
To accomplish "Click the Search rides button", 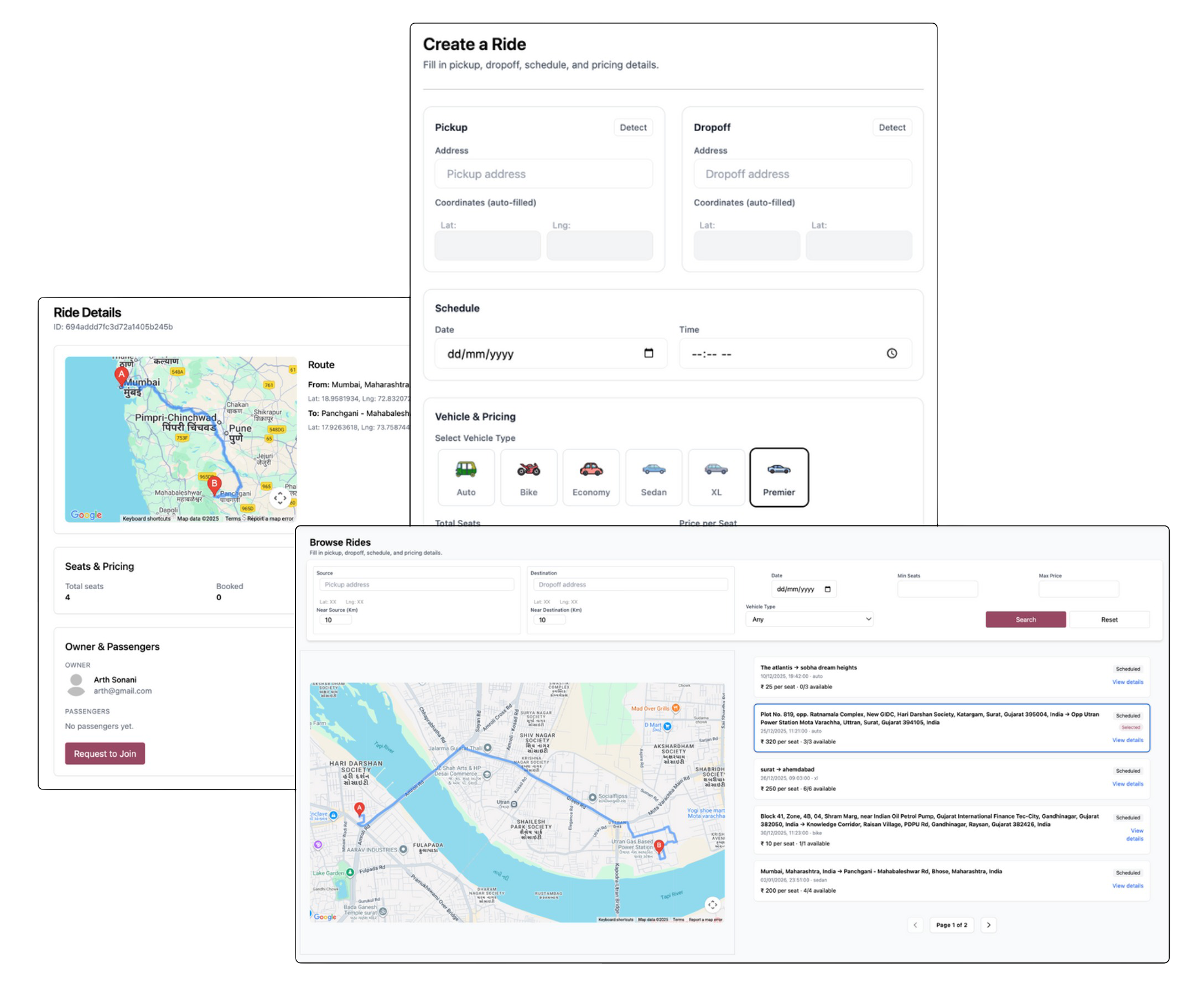I will point(1025,620).
